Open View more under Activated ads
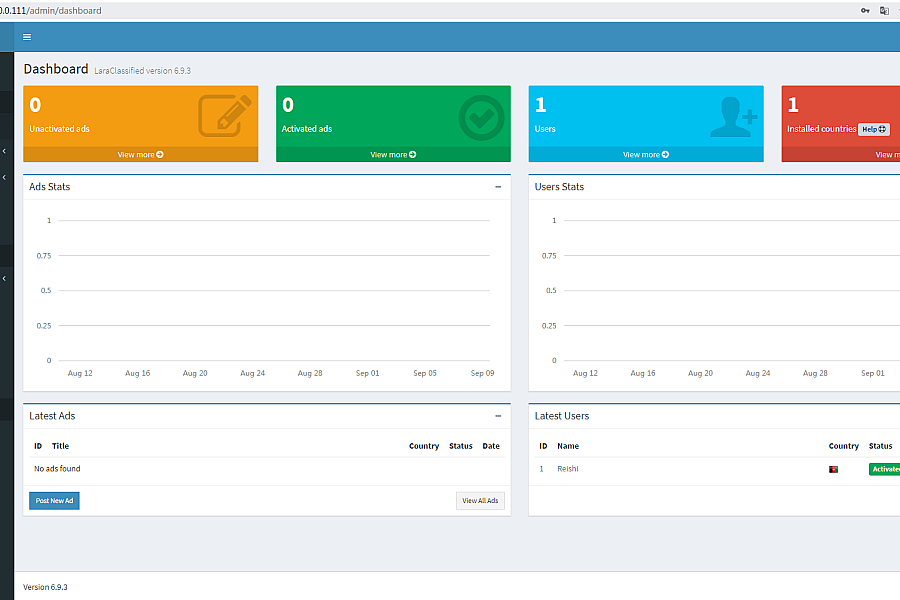900x600 pixels. (393, 155)
